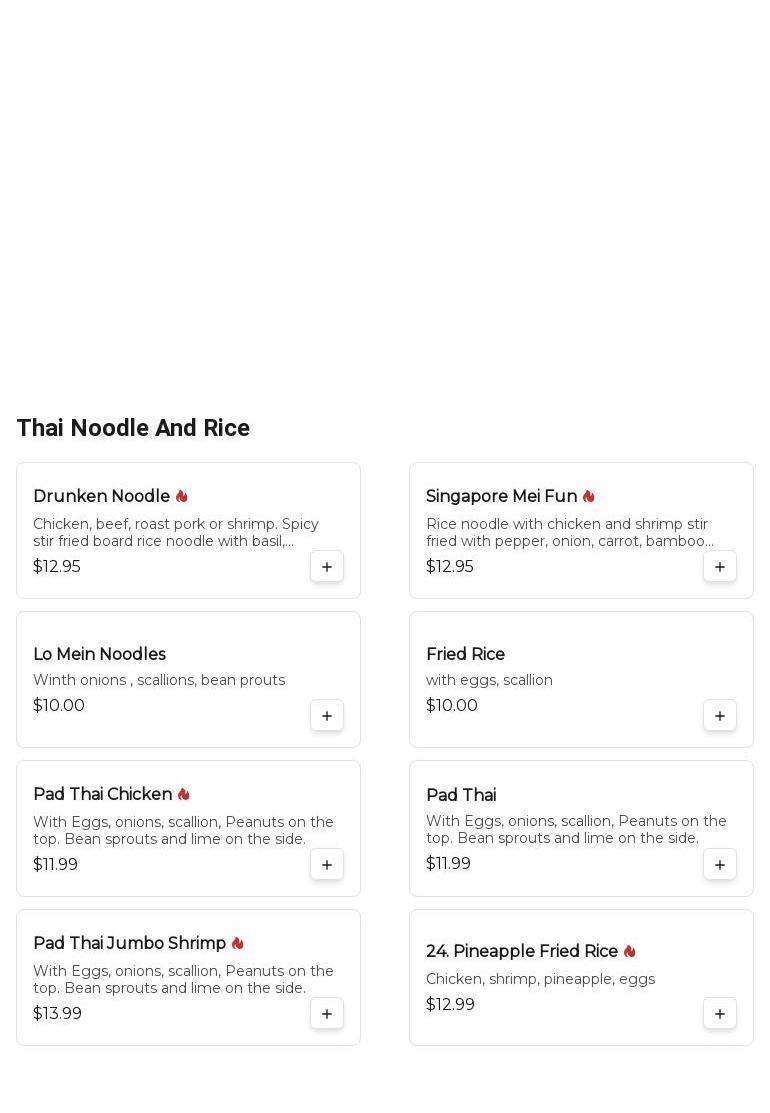Select the Lo Mein Noodles title
770x1113 pixels.
click(x=99, y=654)
